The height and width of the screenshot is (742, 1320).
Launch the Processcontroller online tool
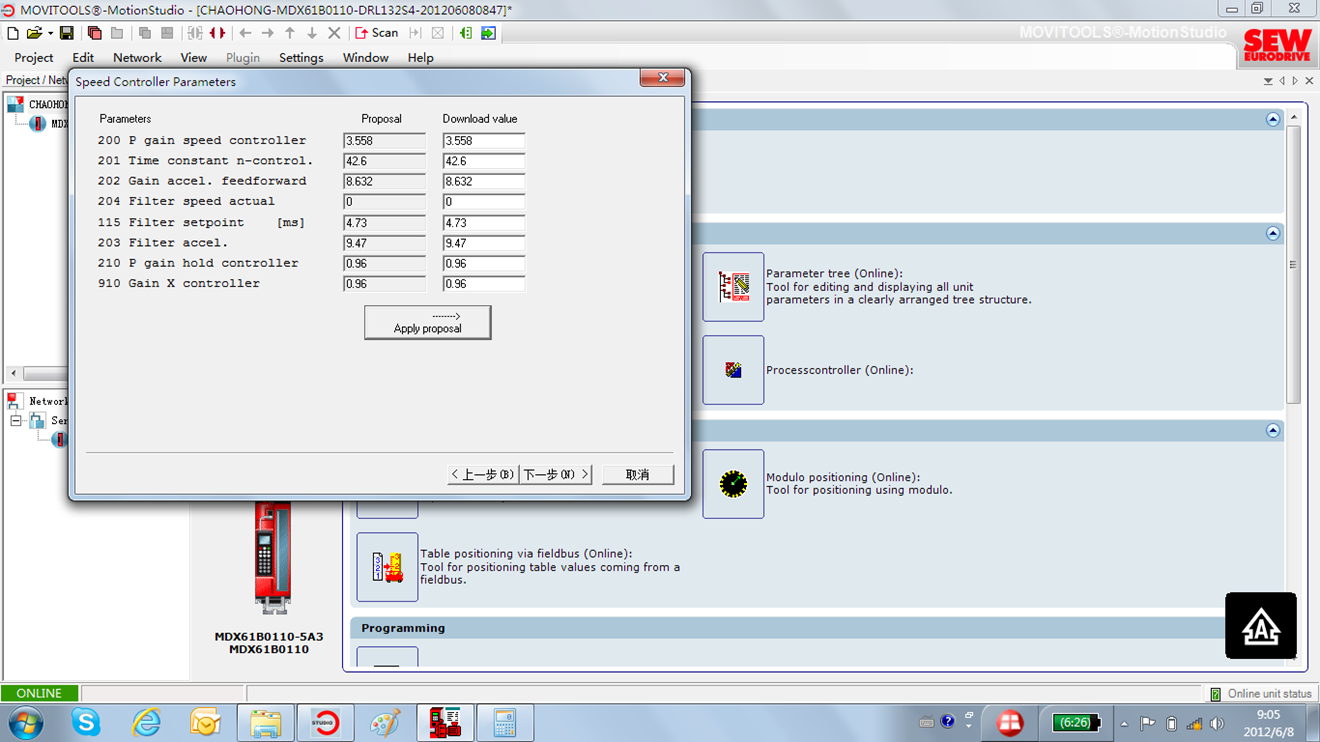click(x=733, y=370)
